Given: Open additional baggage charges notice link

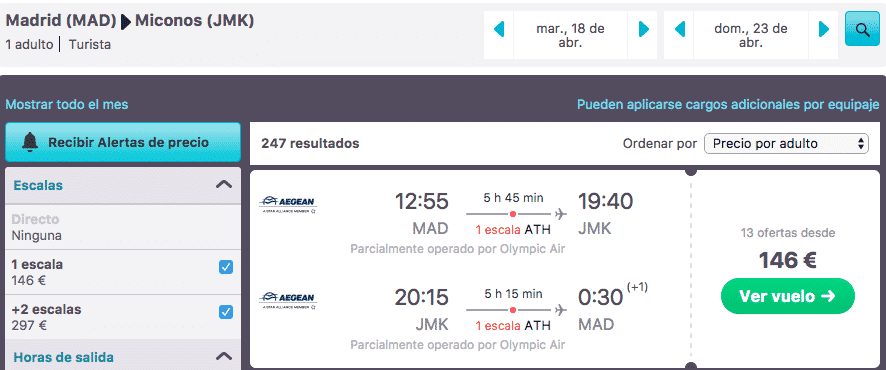Looking at the screenshot, I should tap(728, 105).
